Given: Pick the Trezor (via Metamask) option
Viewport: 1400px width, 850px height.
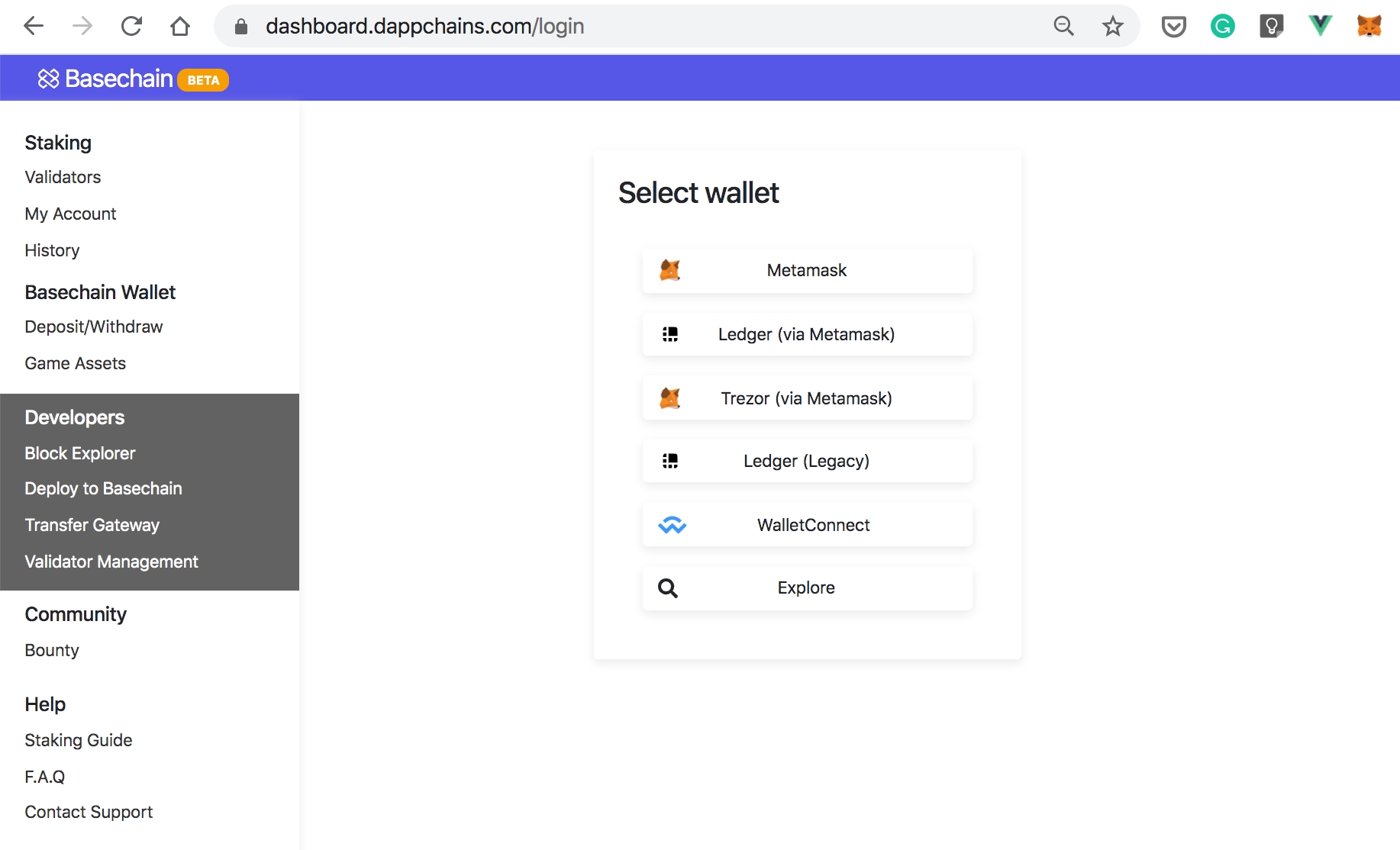Looking at the screenshot, I should click(x=807, y=398).
